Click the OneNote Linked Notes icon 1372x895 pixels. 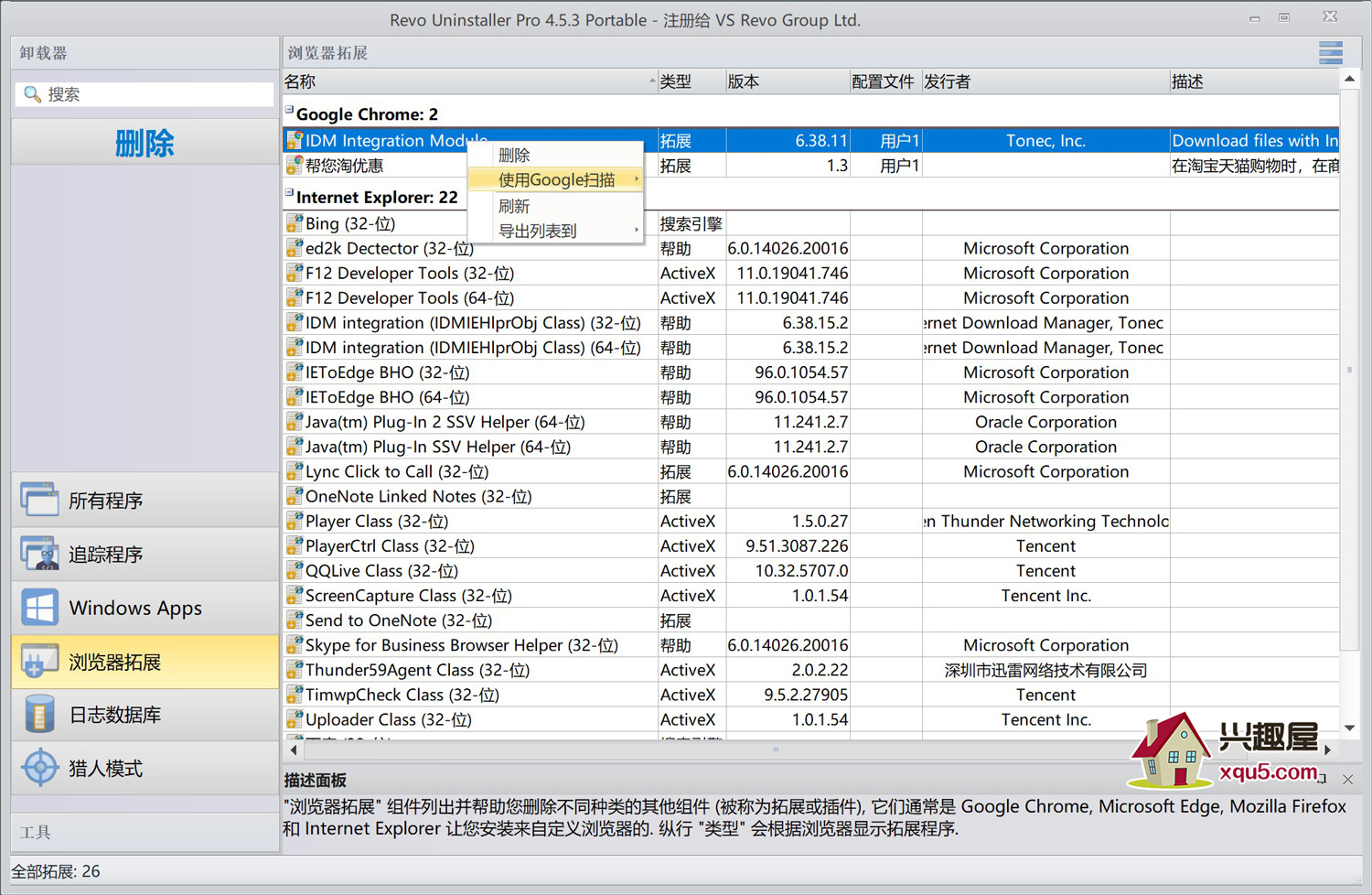(x=294, y=496)
